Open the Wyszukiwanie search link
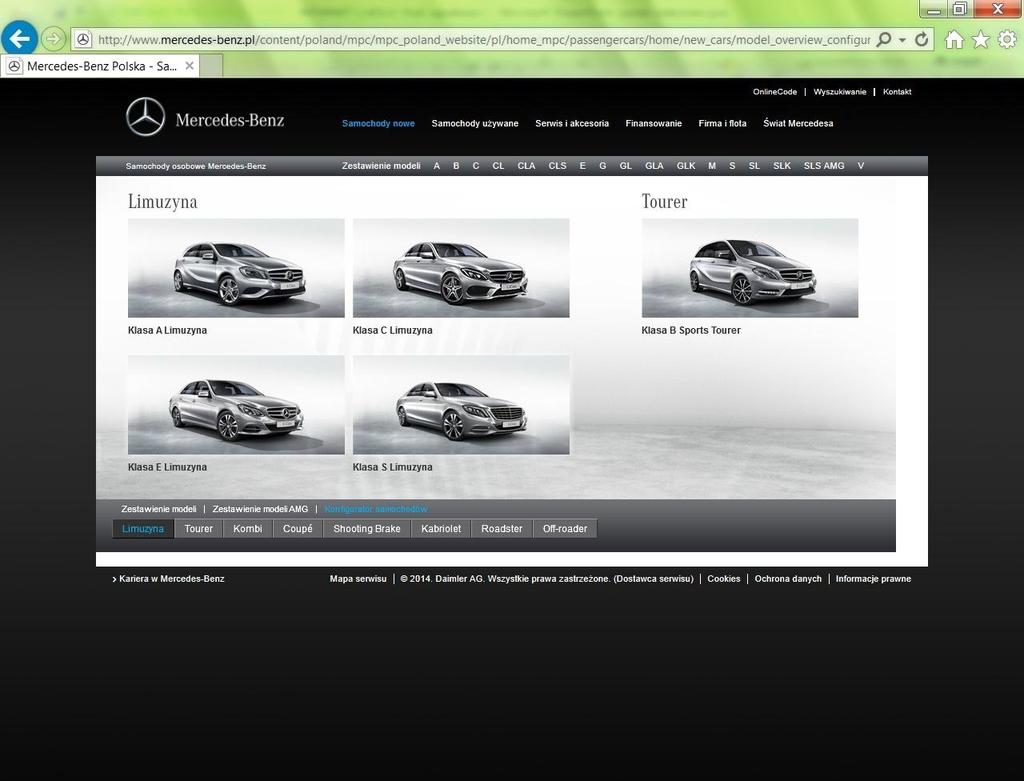 click(839, 92)
